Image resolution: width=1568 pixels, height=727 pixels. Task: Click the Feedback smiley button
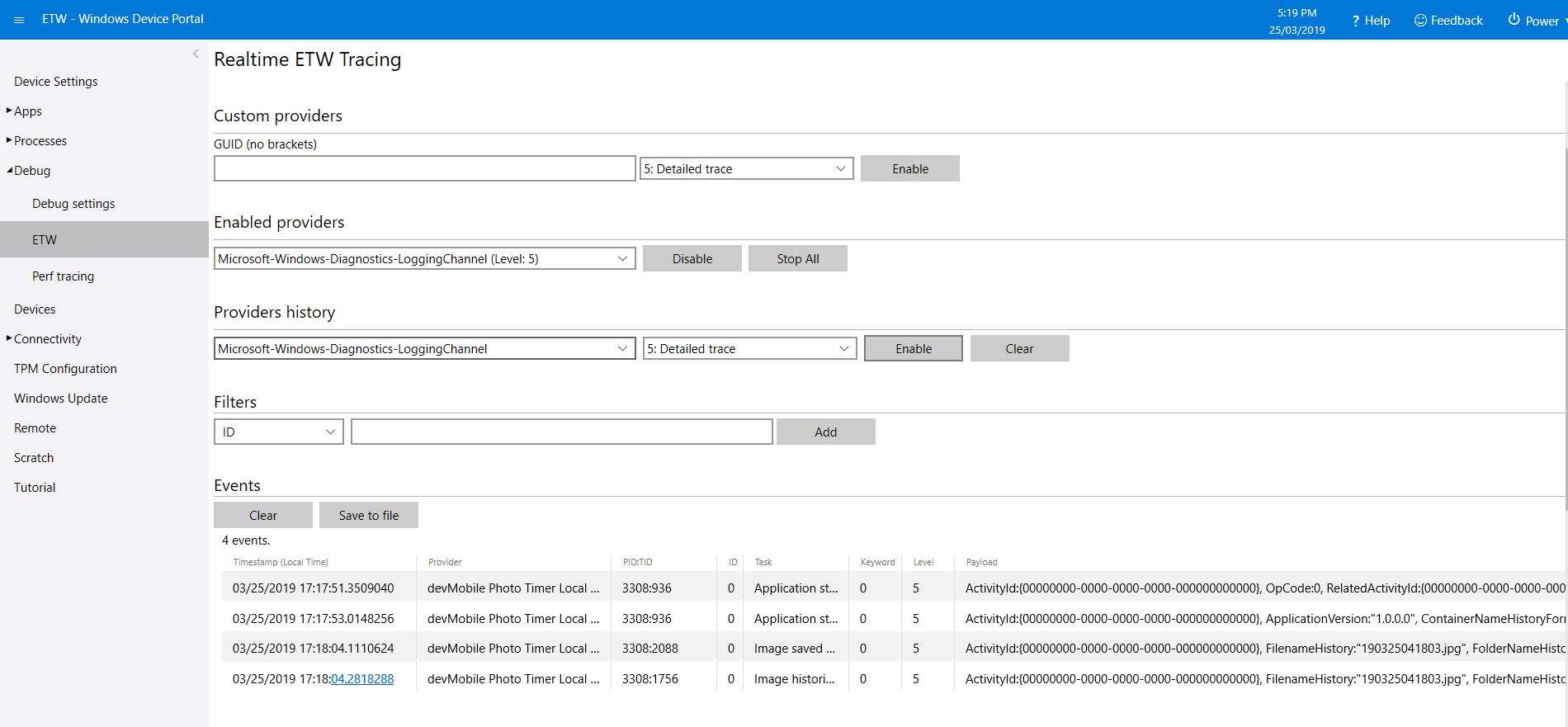pyautogui.click(x=1448, y=21)
